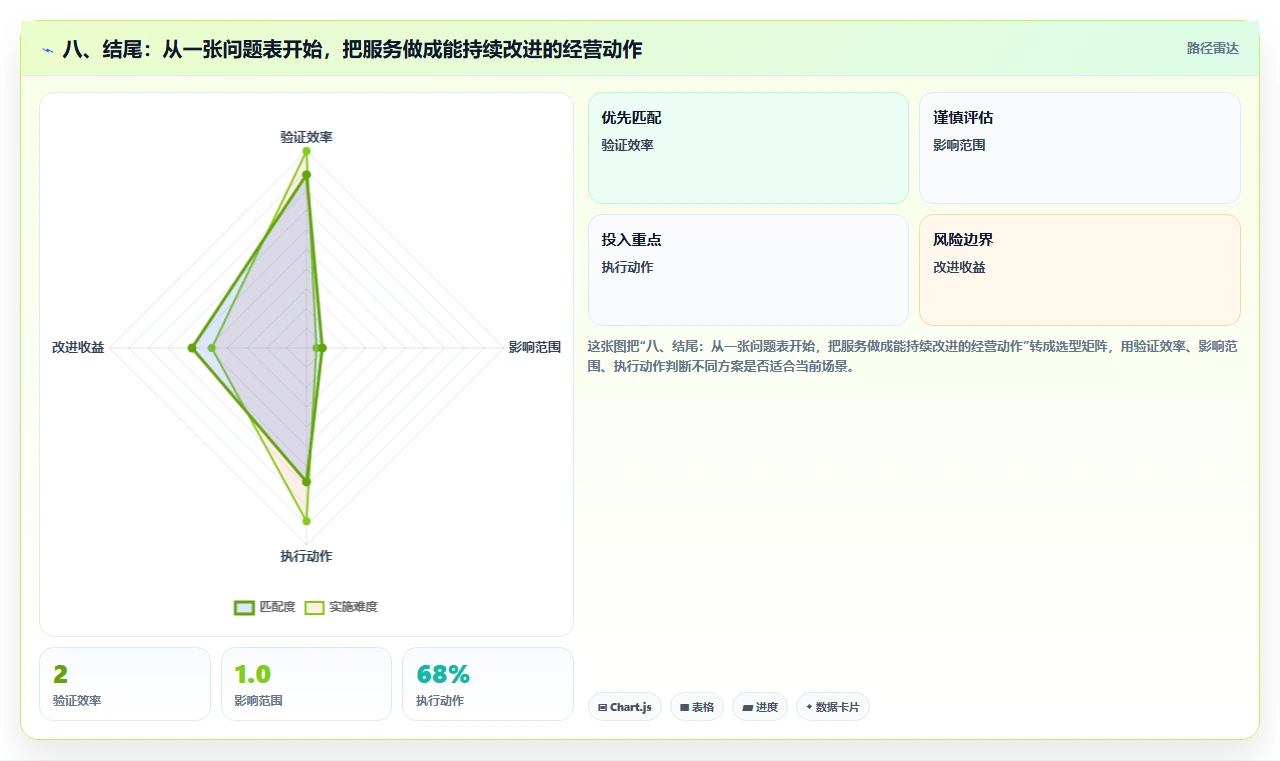Click the 数据卡片 tag chip
The image size is (1280, 761).
(x=833, y=707)
